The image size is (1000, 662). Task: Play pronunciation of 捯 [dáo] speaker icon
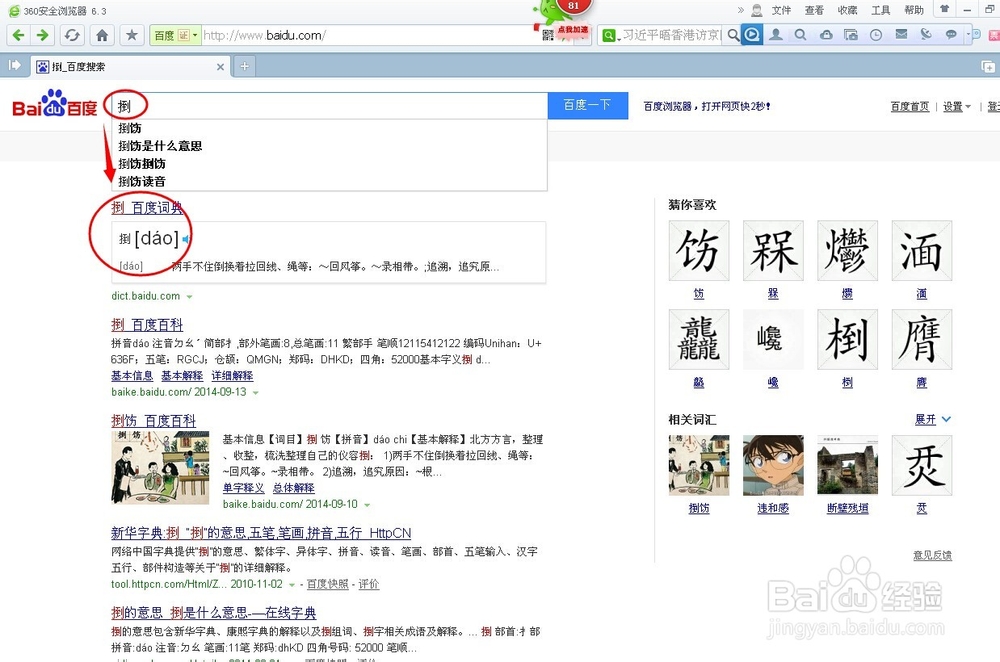tap(186, 239)
